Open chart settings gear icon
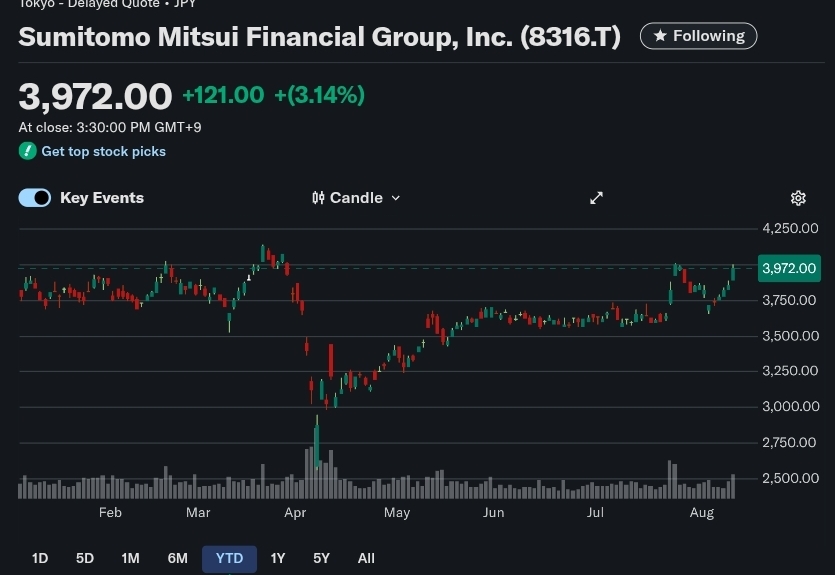Screen dimensions: 835x575 (798, 198)
